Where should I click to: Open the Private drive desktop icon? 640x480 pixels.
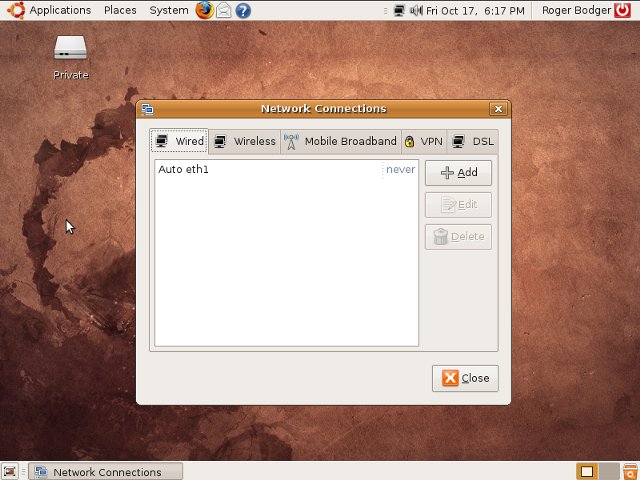tap(71, 57)
